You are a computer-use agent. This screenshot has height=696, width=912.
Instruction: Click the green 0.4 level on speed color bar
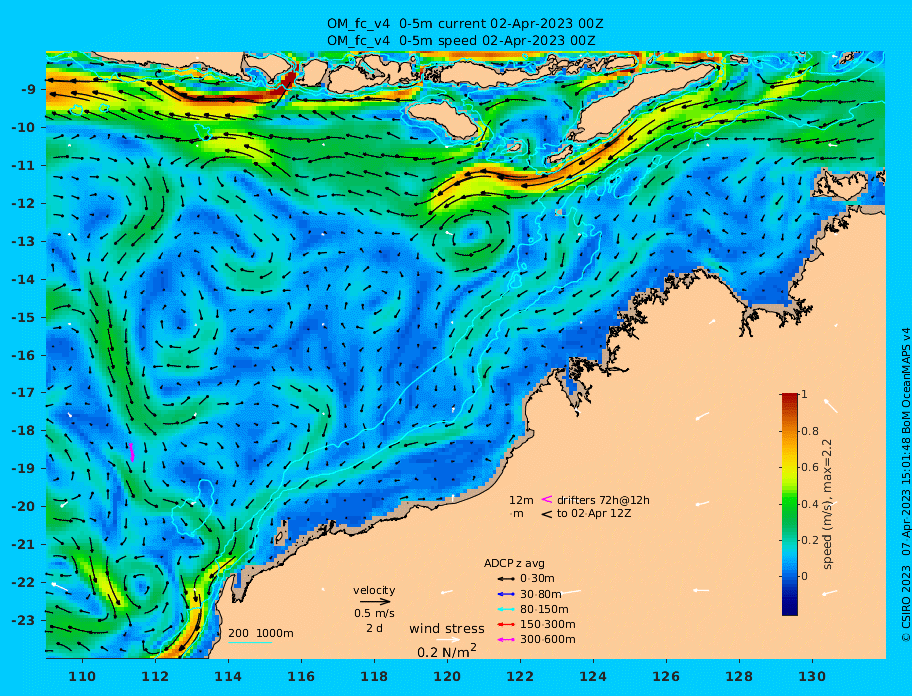click(x=790, y=504)
